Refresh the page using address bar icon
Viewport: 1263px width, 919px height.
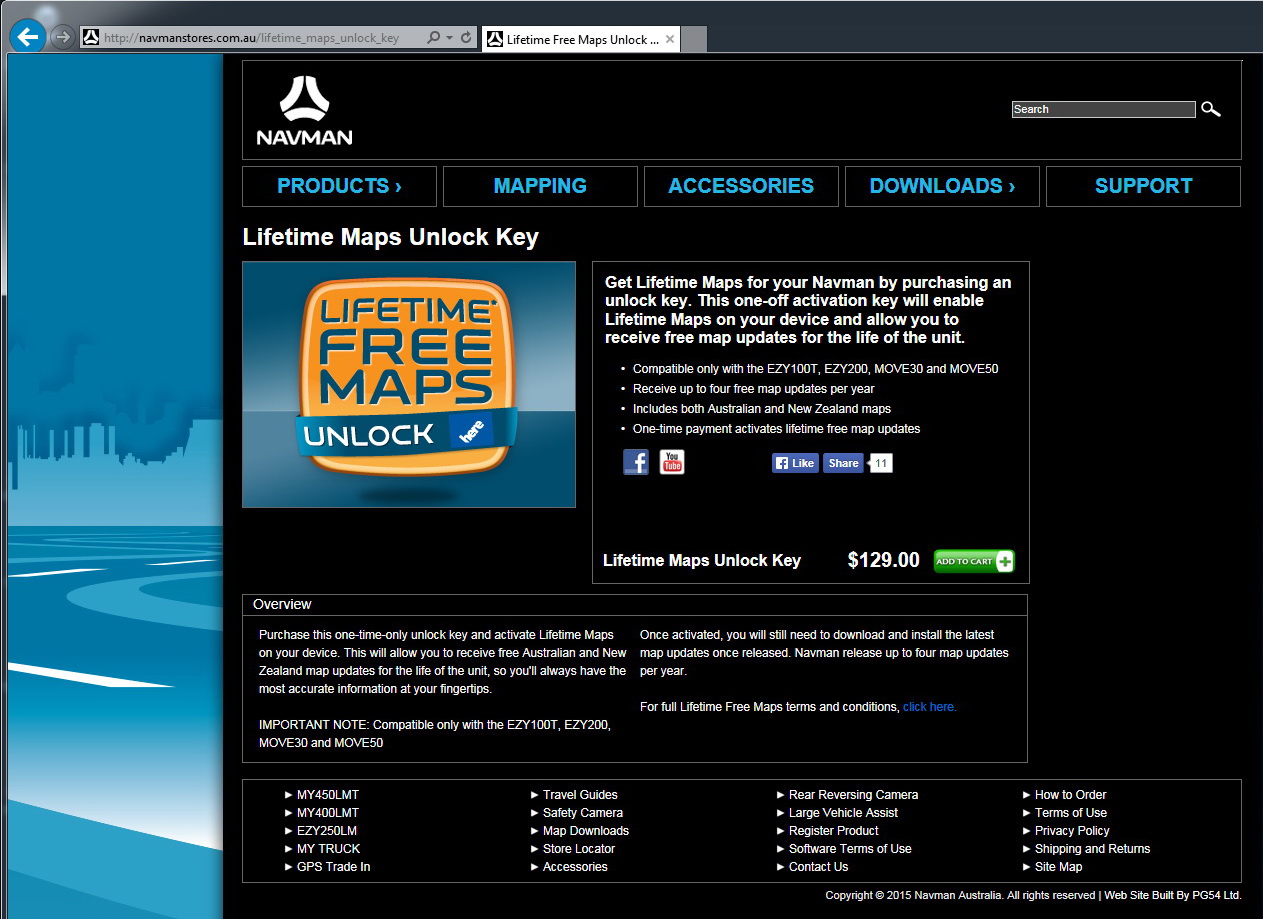[466, 38]
